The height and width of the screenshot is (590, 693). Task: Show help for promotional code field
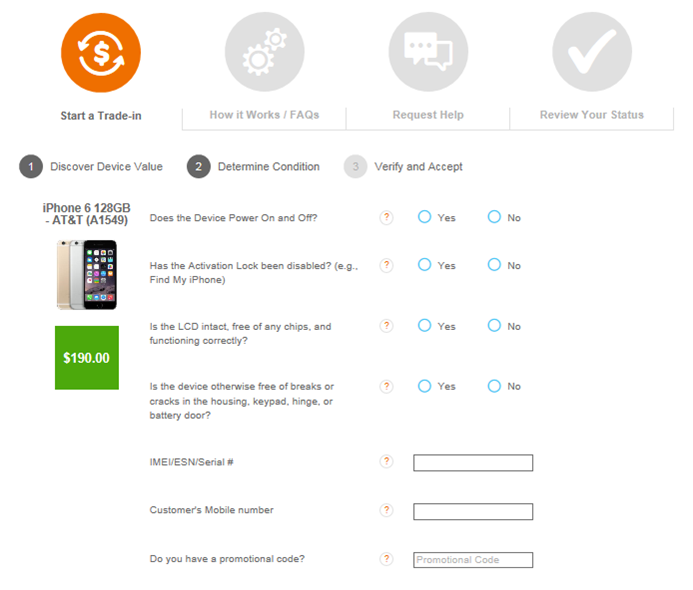pos(386,559)
